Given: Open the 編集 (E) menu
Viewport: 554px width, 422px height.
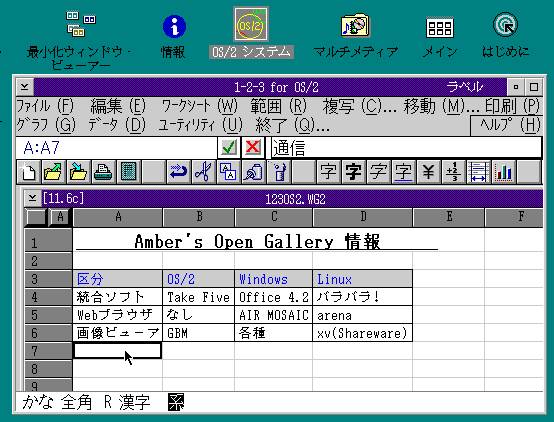Looking at the screenshot, I should (x=118, y=106).
